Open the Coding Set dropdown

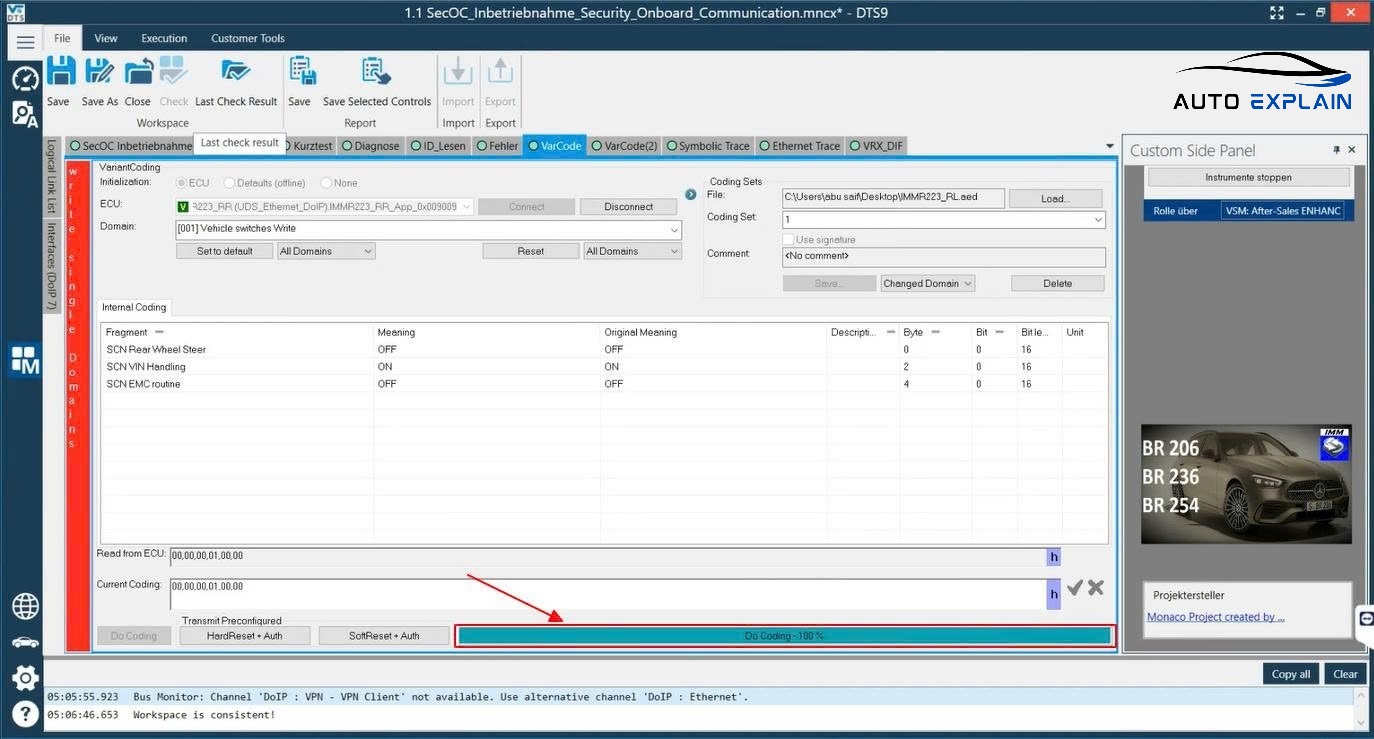click(1097, 219)
